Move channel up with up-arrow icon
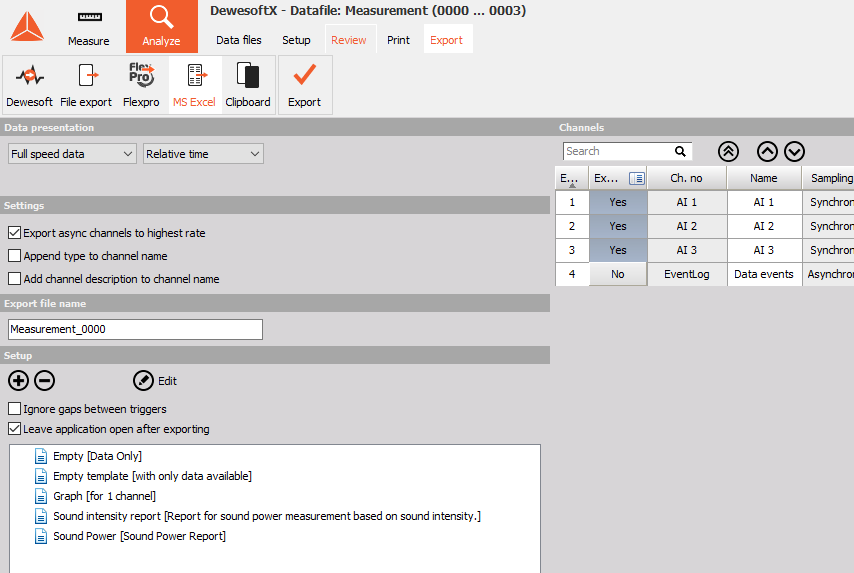Screen dimensions: 854x573 (767, 151)
